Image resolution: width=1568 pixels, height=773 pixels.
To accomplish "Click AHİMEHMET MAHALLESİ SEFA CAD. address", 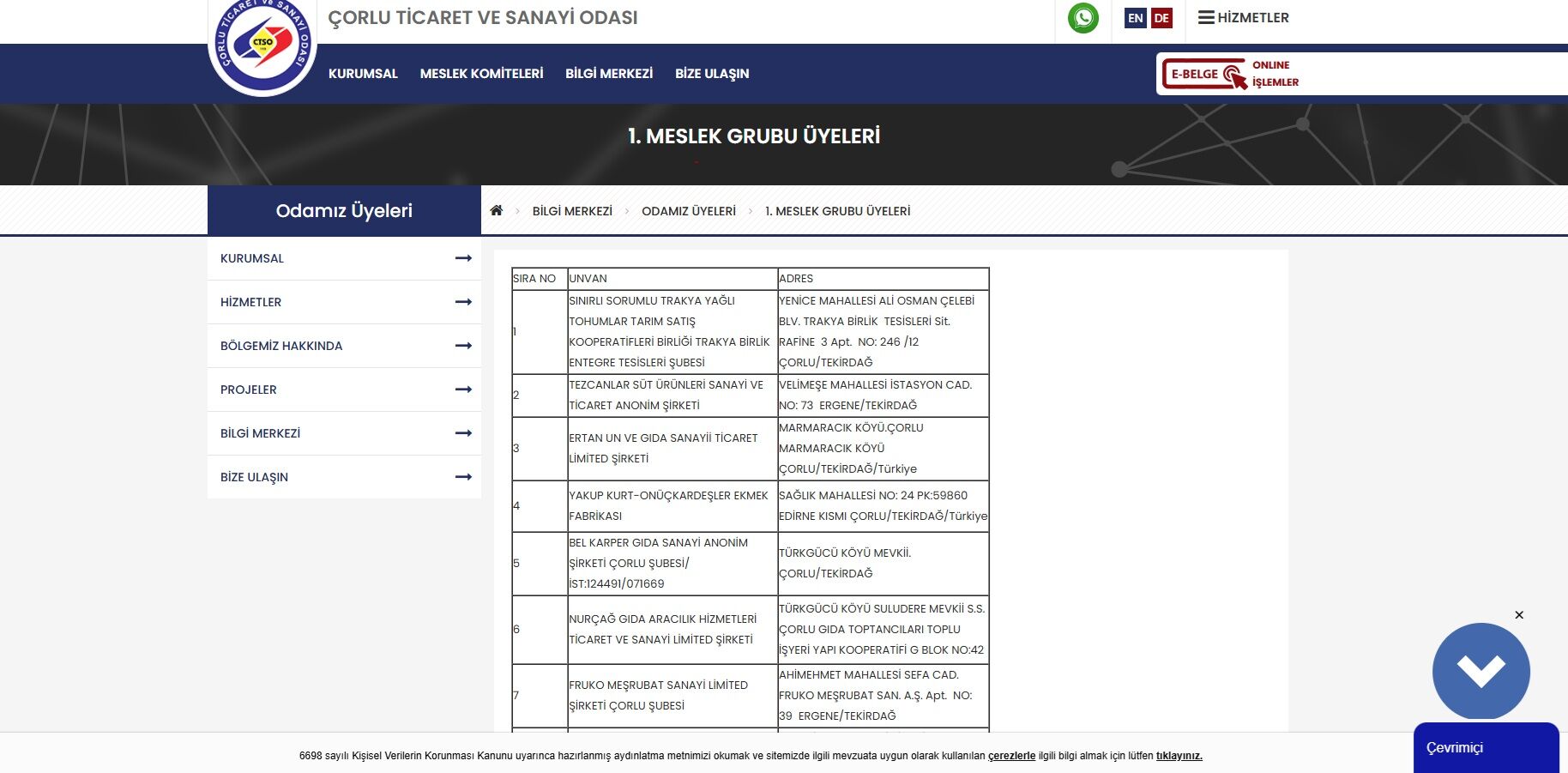I will coord(884,696).
